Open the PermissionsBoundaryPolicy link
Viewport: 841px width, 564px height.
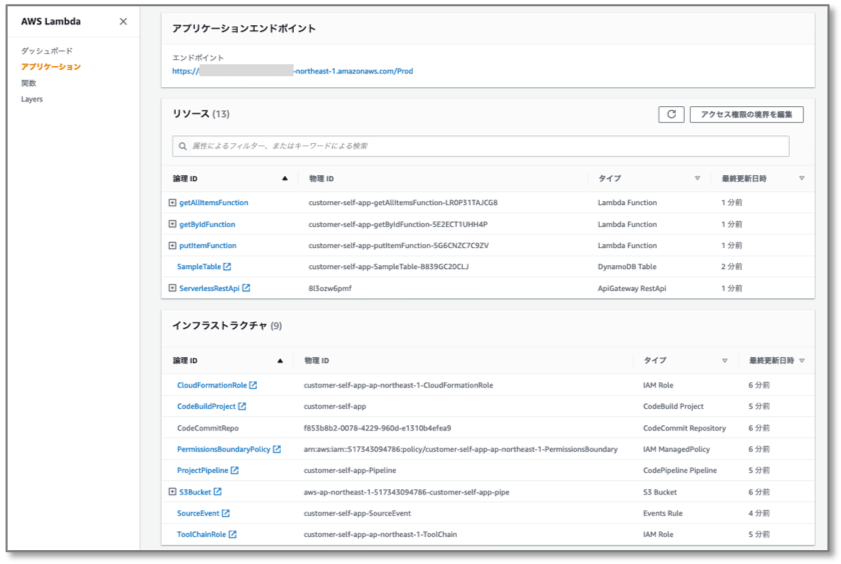pos(224,449)
